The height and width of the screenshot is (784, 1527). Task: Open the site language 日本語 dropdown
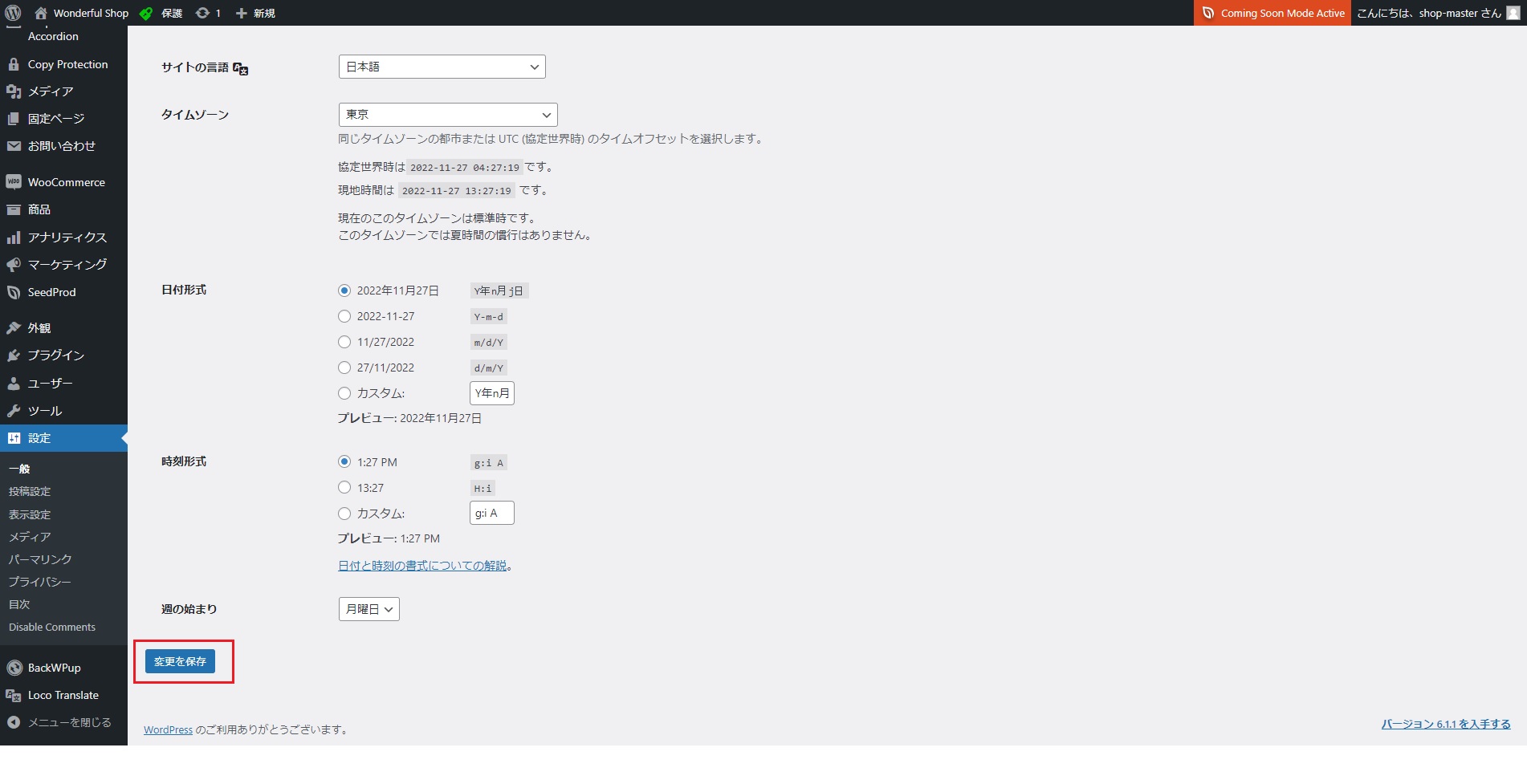pos(442,67)
